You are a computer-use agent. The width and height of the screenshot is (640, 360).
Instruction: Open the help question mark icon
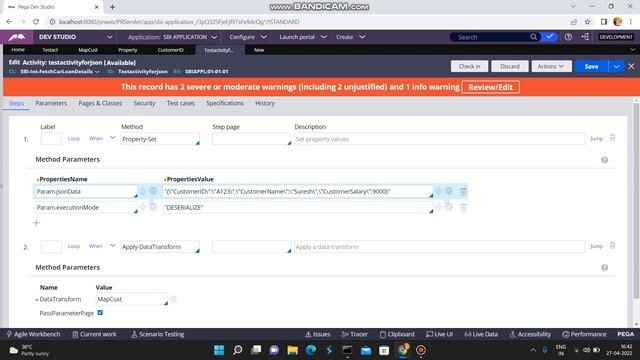point(568,37)
